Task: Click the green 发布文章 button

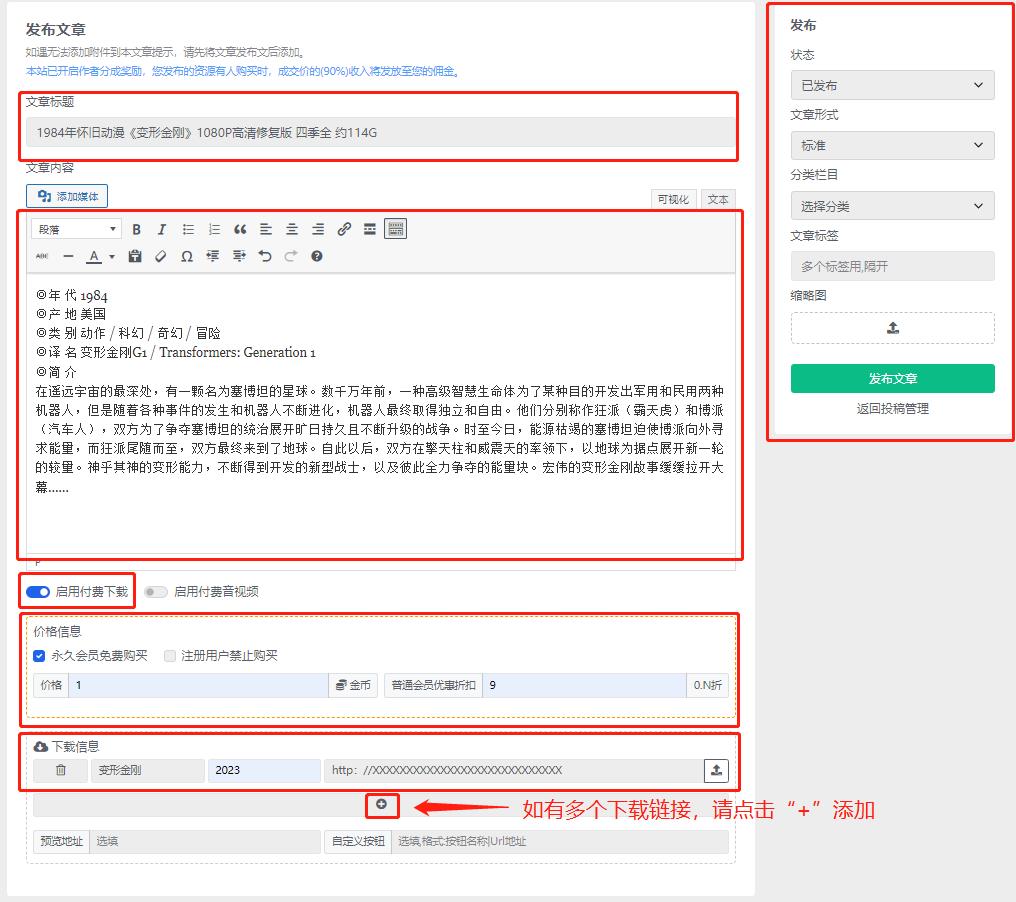Action: point(892,378)
